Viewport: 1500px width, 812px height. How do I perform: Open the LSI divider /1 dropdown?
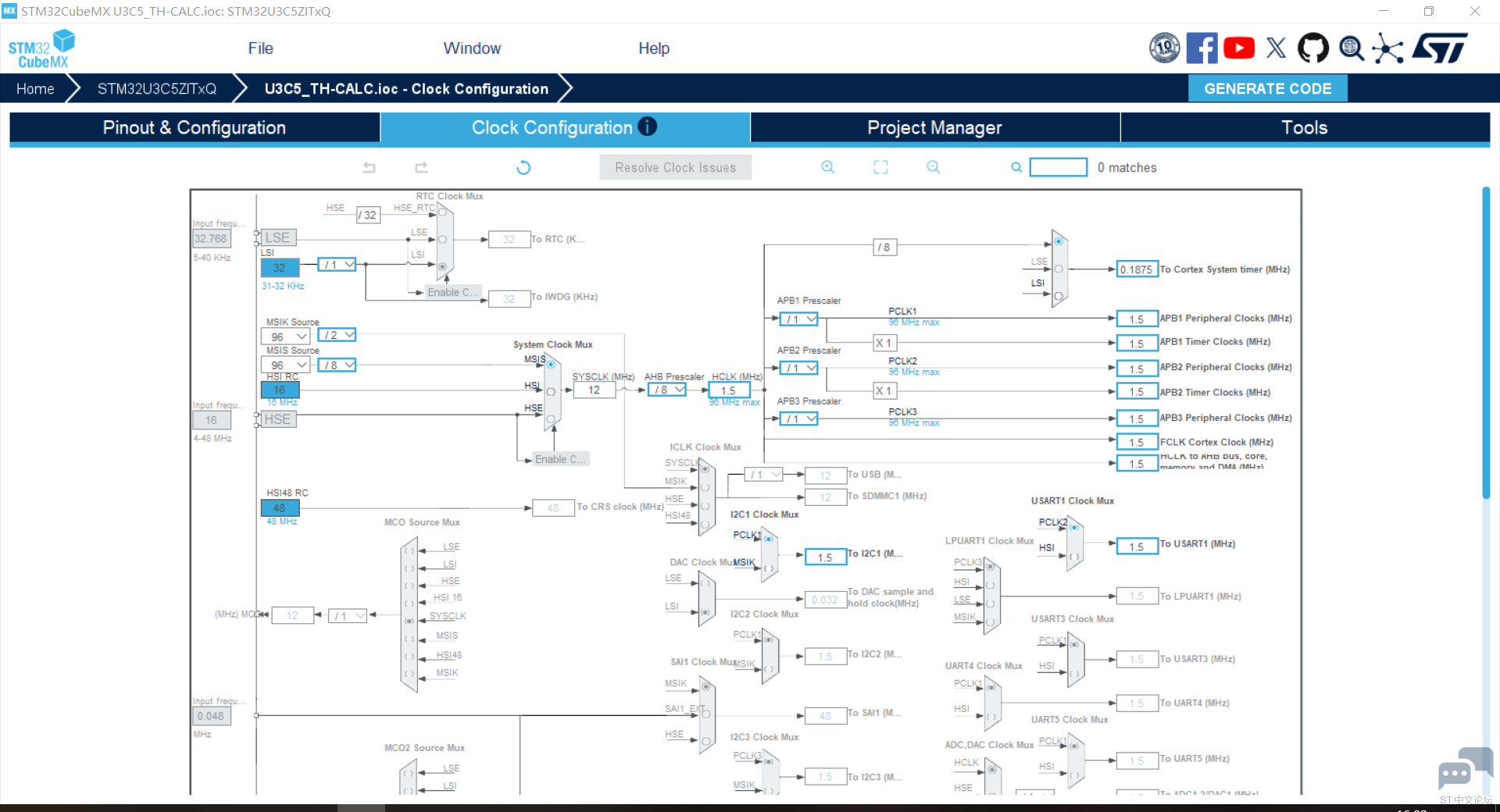[x=337, y=265]
